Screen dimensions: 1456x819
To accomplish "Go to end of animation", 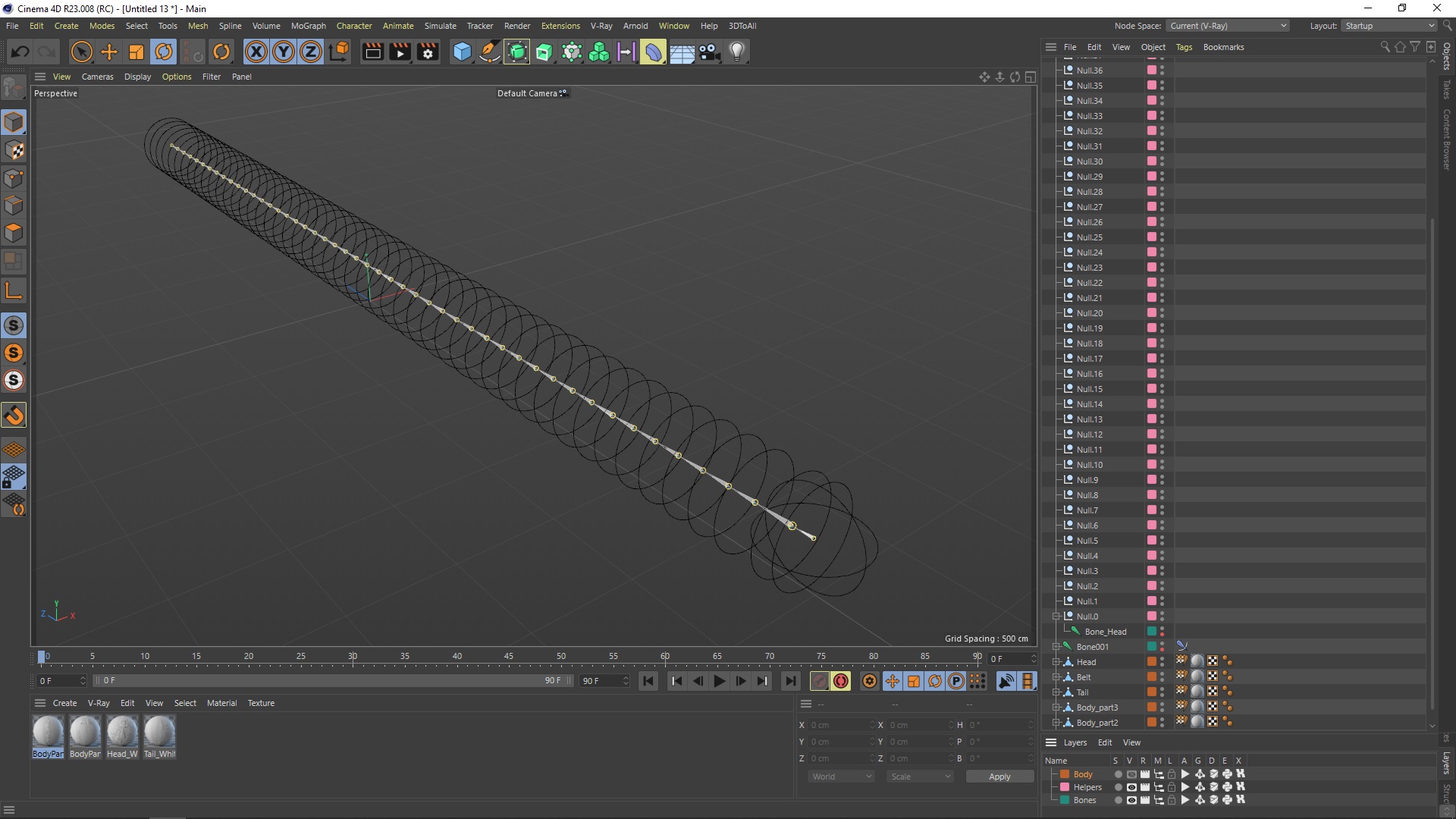I will [790, 681].
